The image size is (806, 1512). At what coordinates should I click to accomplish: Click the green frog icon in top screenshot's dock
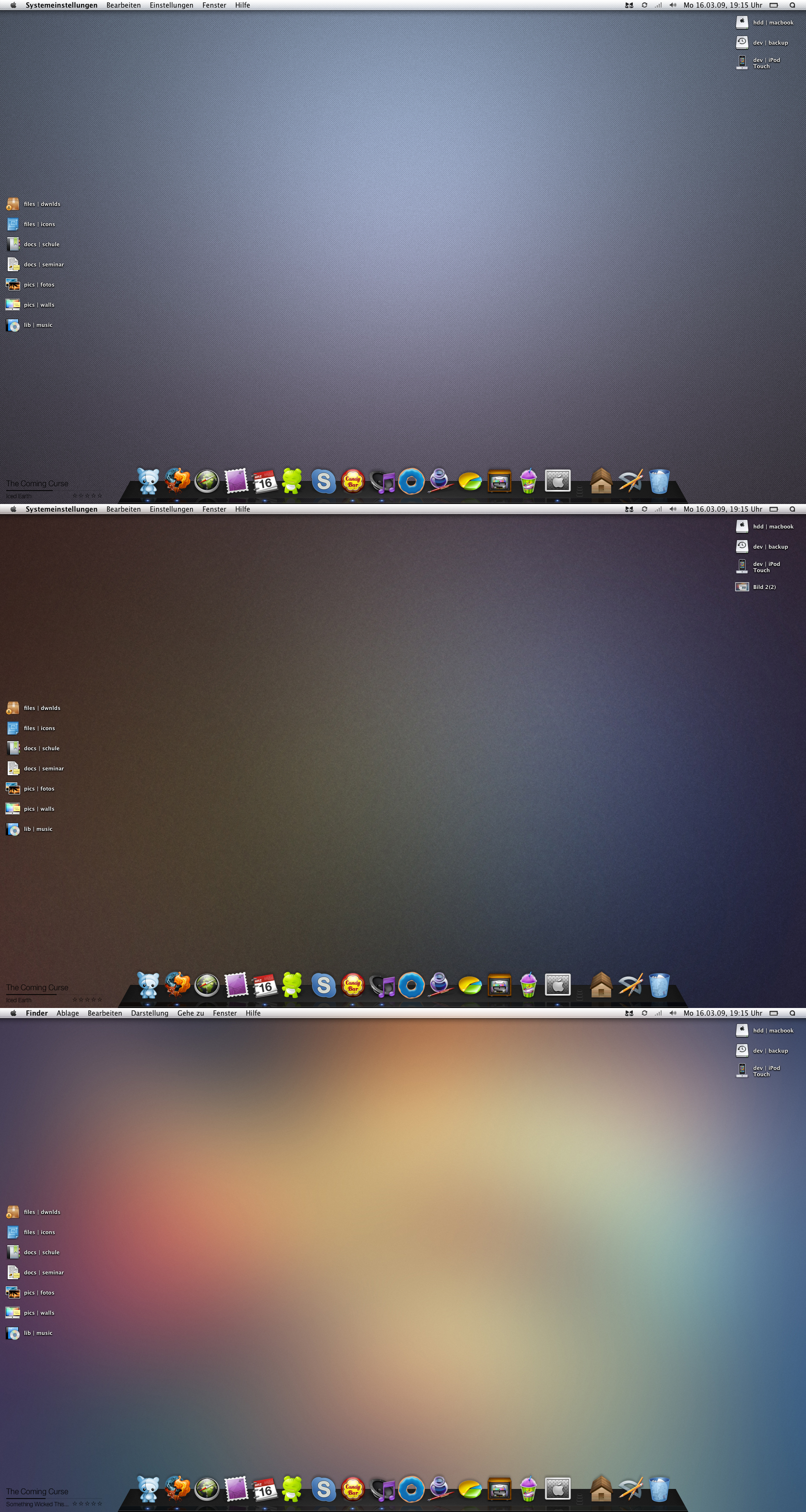pyautogui.click(x=292, y=480)
